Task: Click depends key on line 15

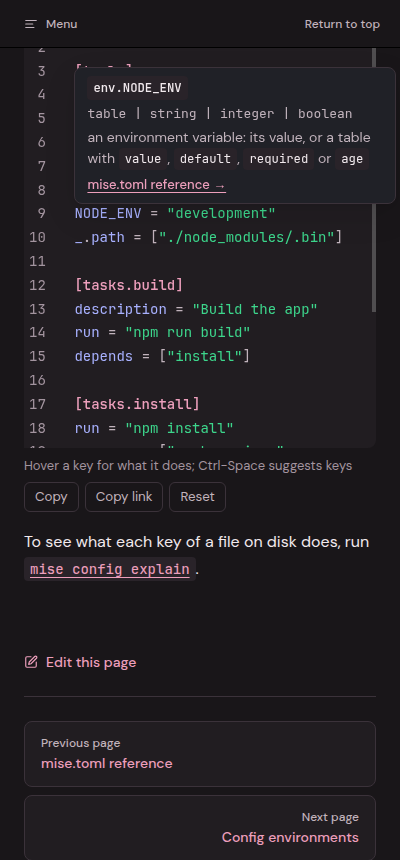Action: pos(104,357)
